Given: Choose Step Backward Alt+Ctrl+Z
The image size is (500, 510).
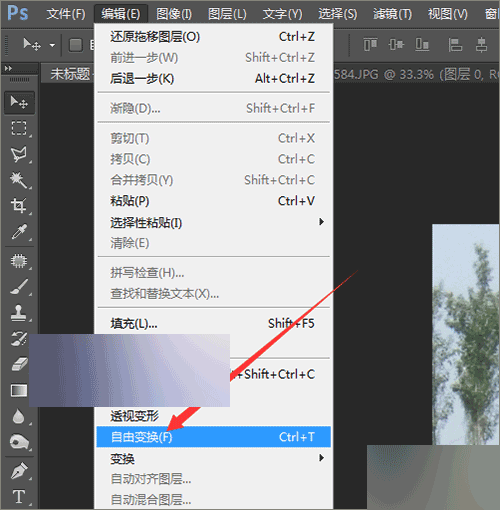Looking at the screenshot, I should tap(213, 79).
